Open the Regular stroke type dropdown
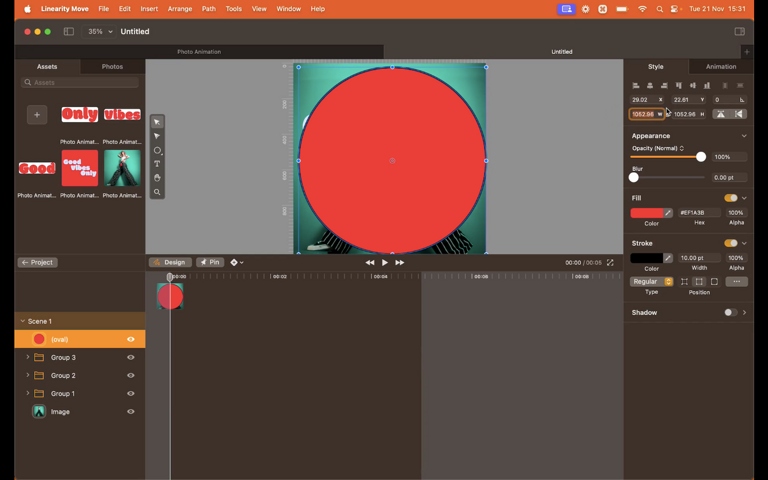 (x=651, y=282)
